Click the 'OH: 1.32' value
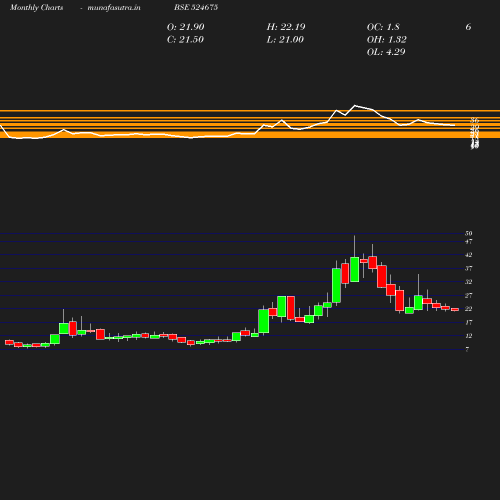The height and width of the screenshot is (500, 500). [387, 40]
